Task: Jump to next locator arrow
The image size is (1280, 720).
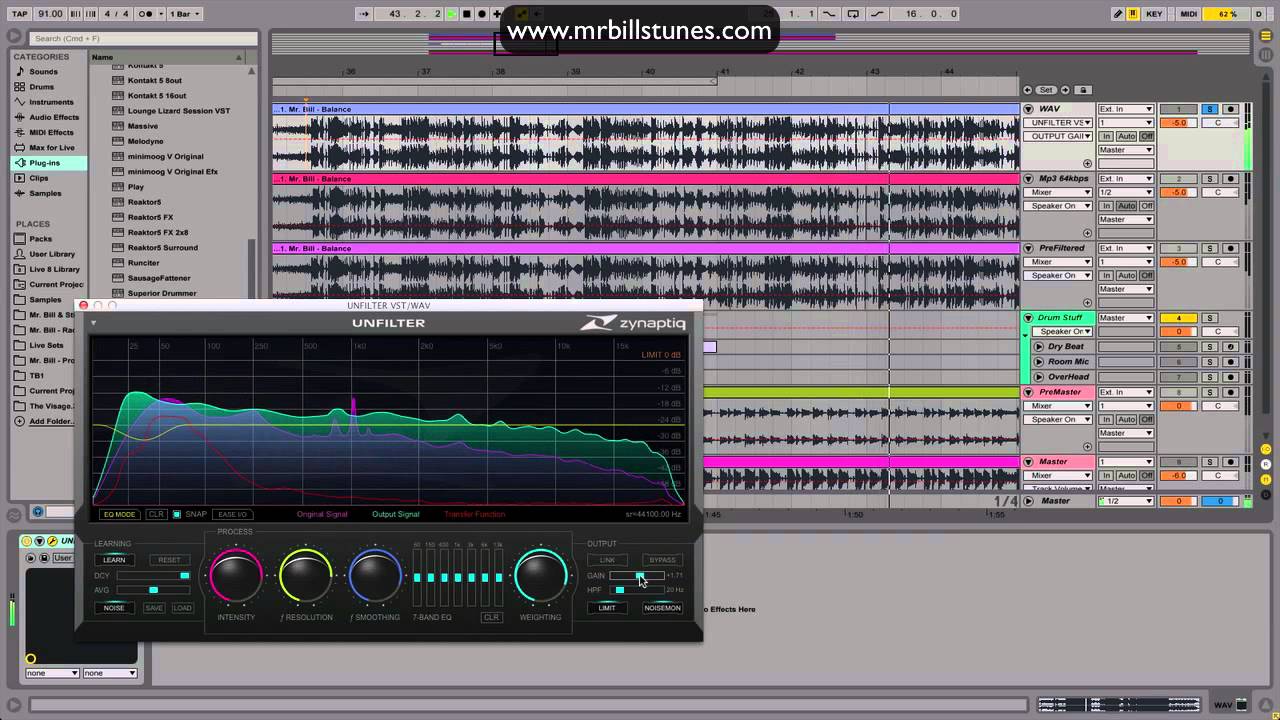Action: 1064,90
